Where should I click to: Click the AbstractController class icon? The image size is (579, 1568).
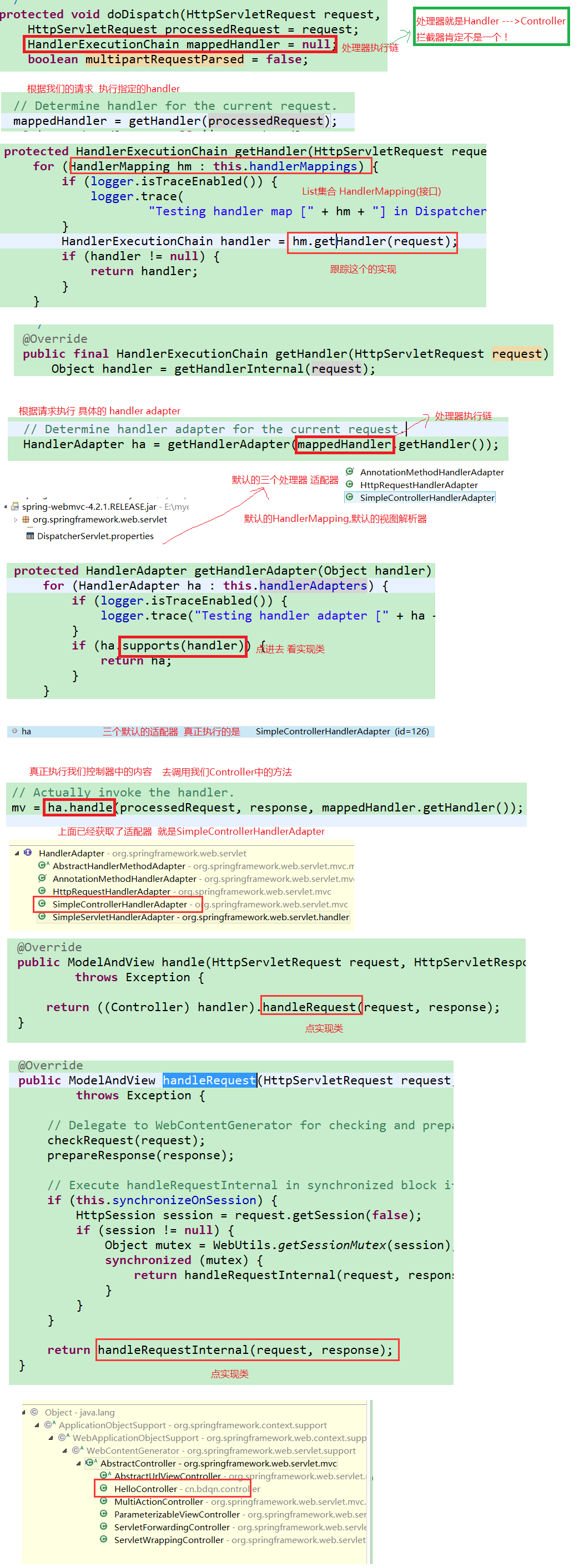[x=92, y=1463]
